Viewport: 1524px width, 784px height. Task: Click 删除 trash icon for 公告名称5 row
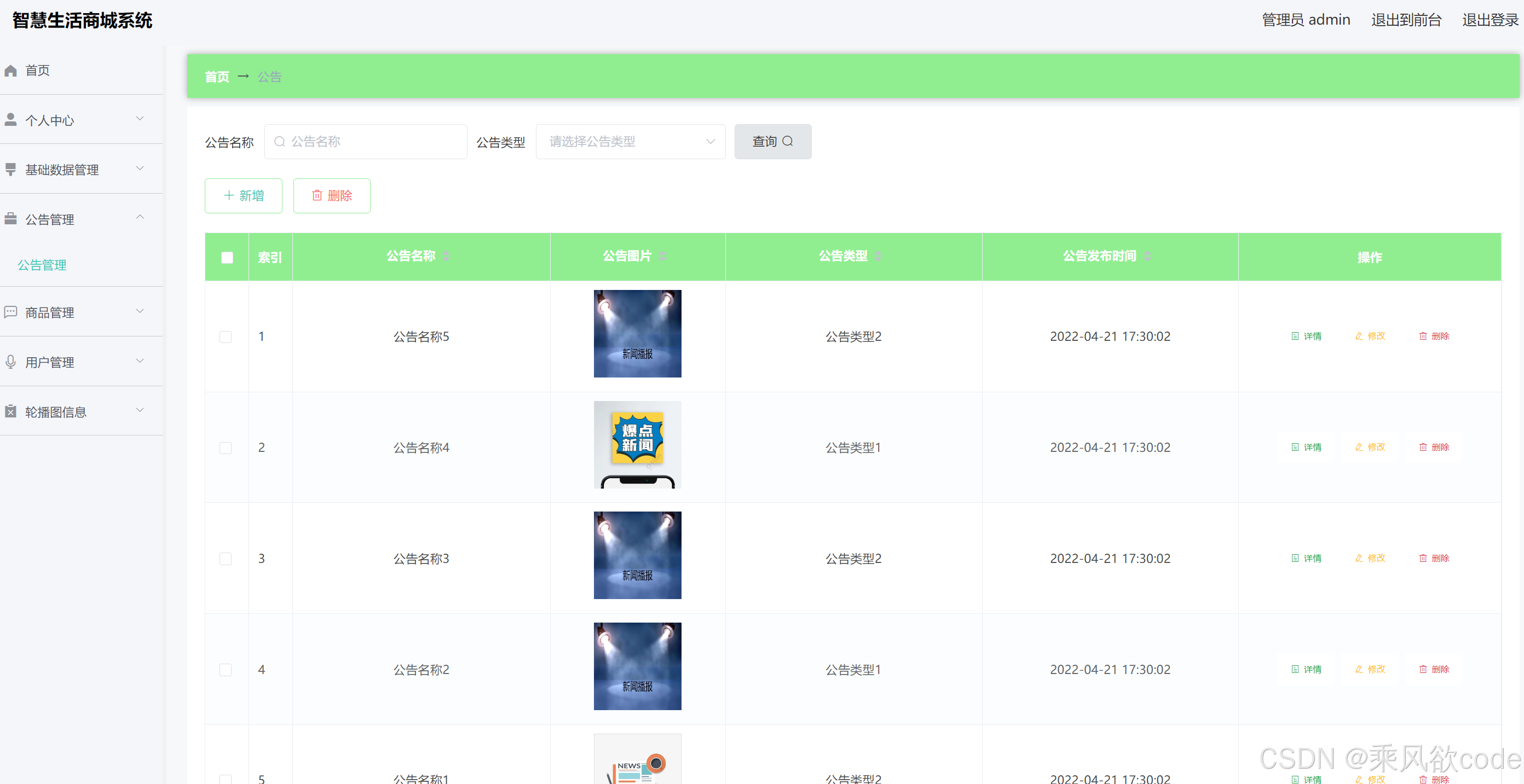click(1422, 336)
